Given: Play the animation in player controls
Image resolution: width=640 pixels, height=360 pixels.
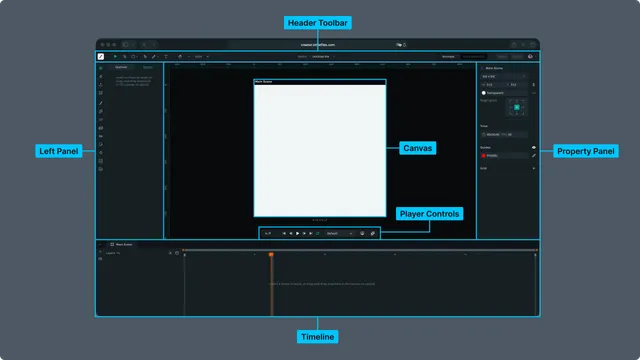Looking at the screenshot, I should click(298, 233).
